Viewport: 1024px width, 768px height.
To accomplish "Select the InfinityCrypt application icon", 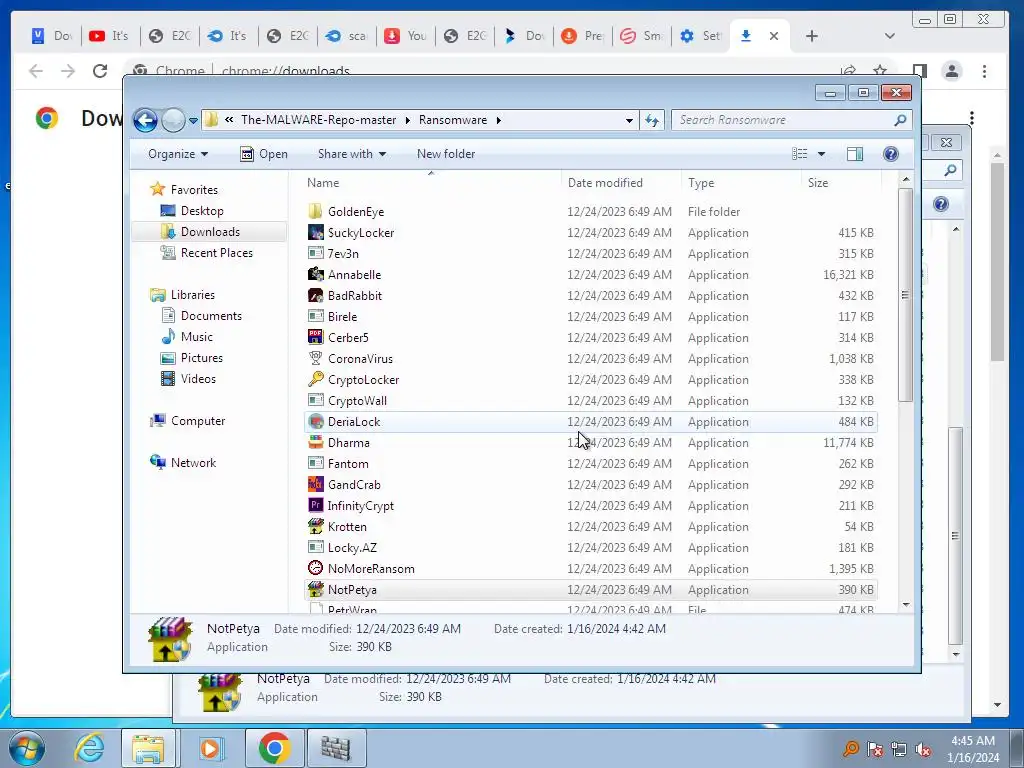I will pyautogui.click(x=315, y=505).
